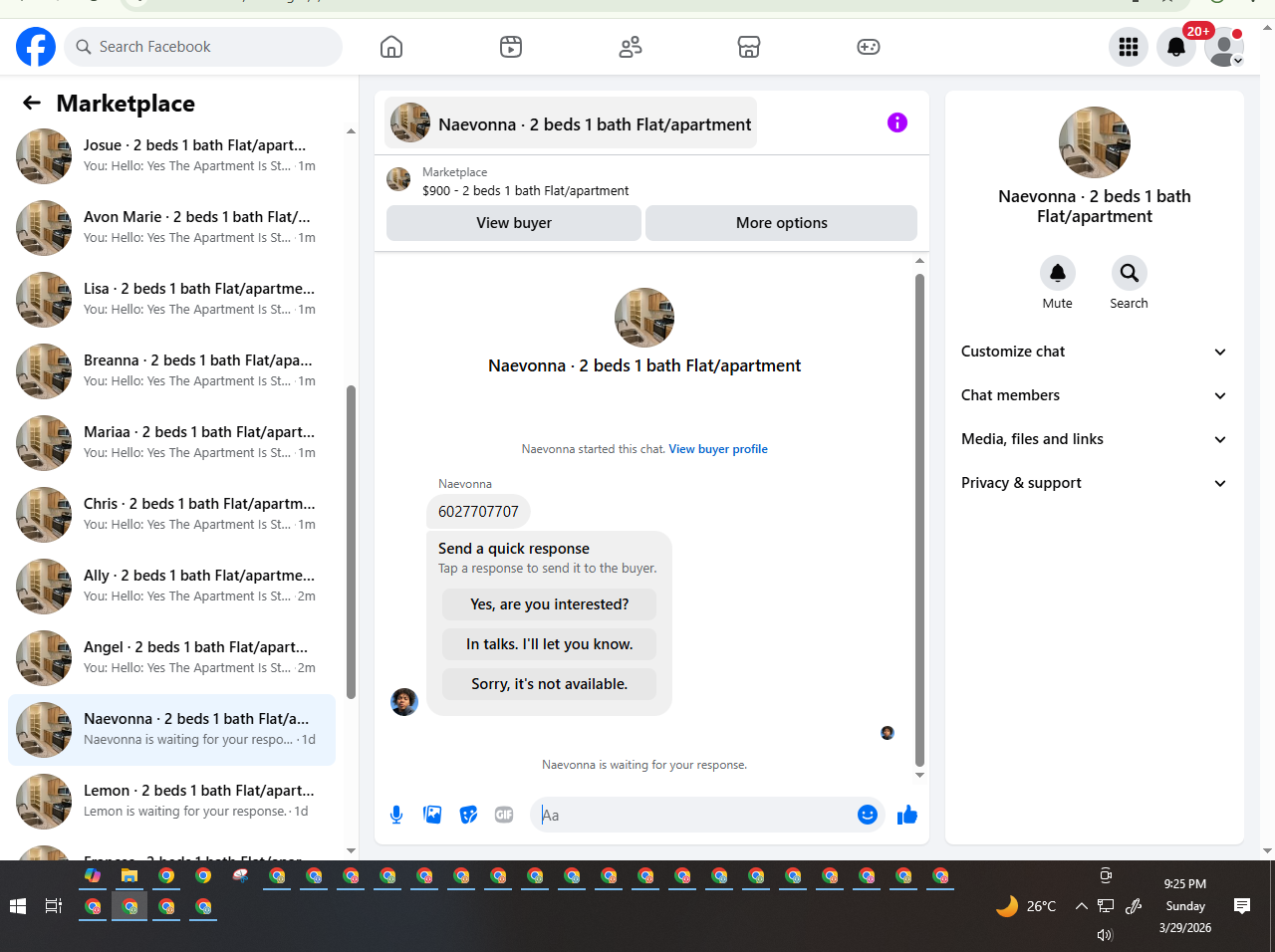Viewport: 1275px width, 952px height.
Task: Attach a photo with the image icon
Action: click(x=432, y=815)
